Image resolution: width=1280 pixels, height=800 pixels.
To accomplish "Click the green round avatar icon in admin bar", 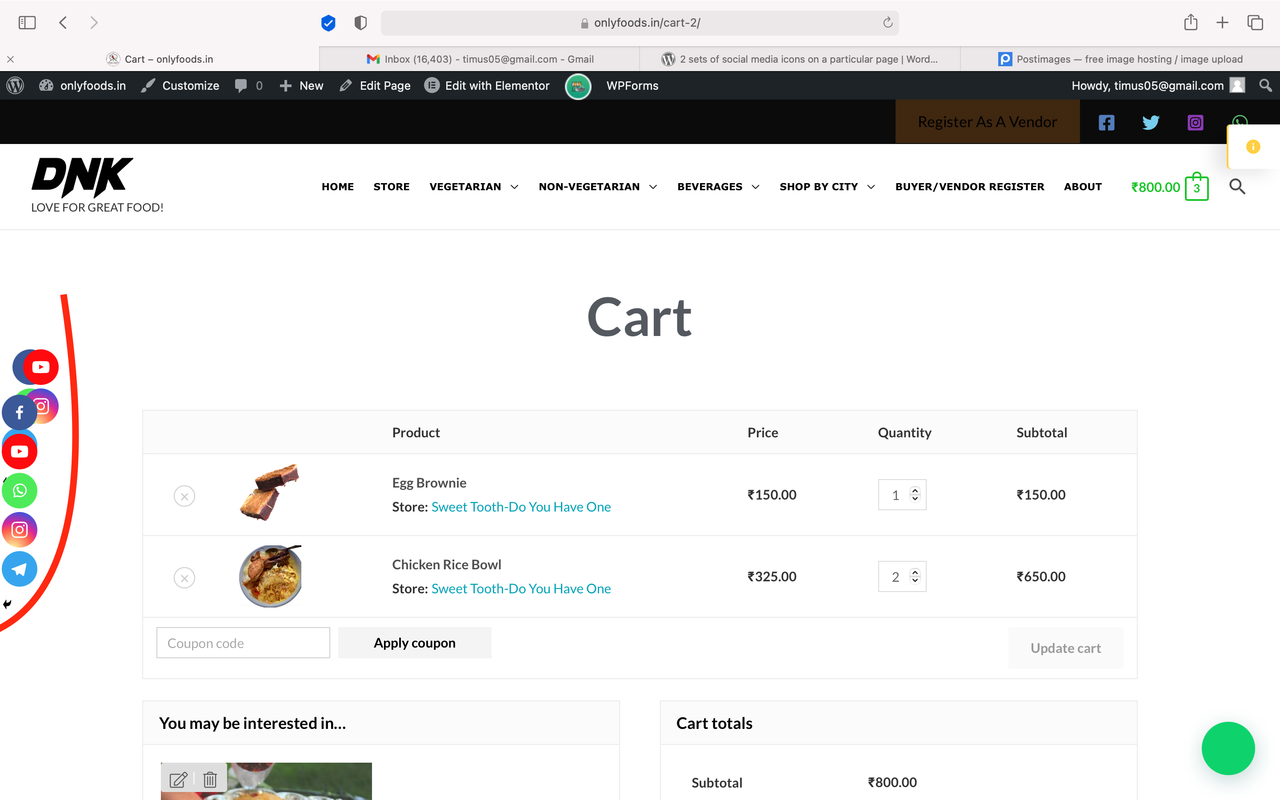I will coord(578,87).
